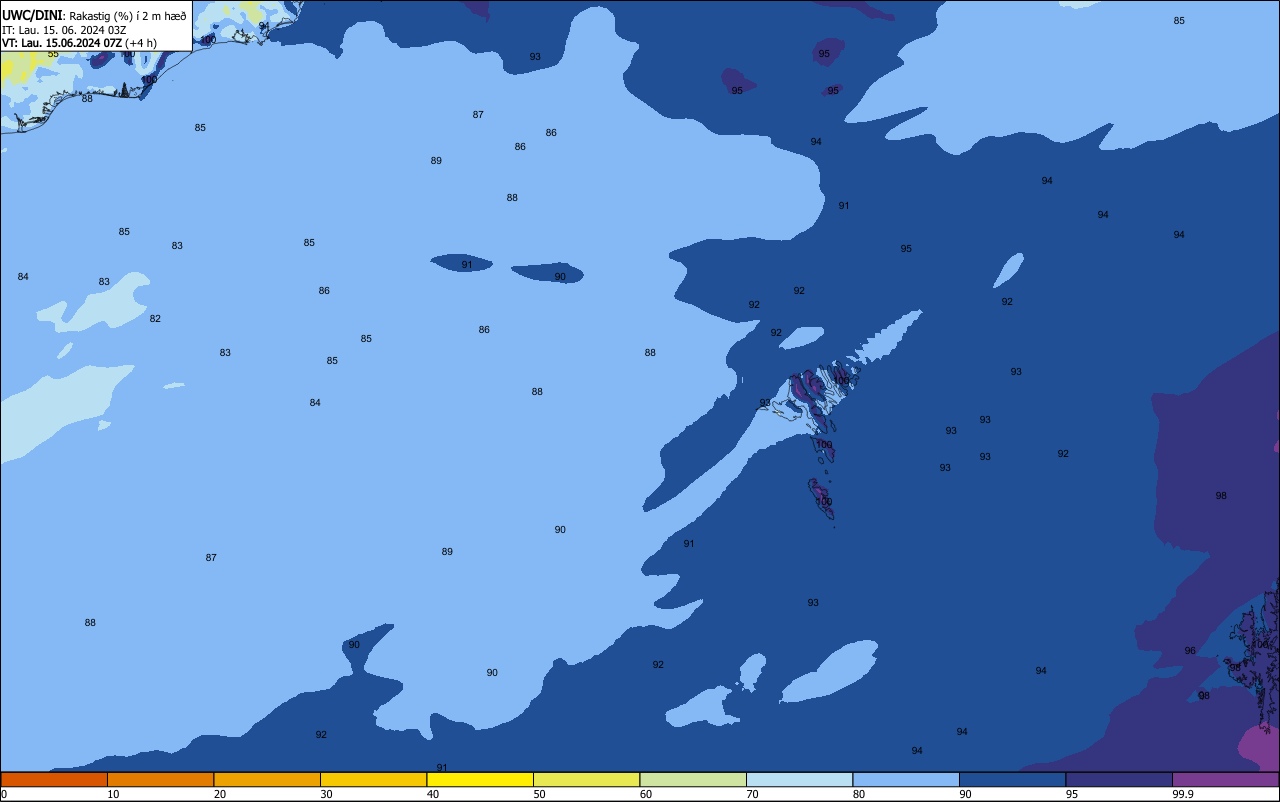The width and height of the screenshot is (1280, 802).
Task: Click the legend tick label '70'
Action: pyautogui.click(x=752, y=794)
